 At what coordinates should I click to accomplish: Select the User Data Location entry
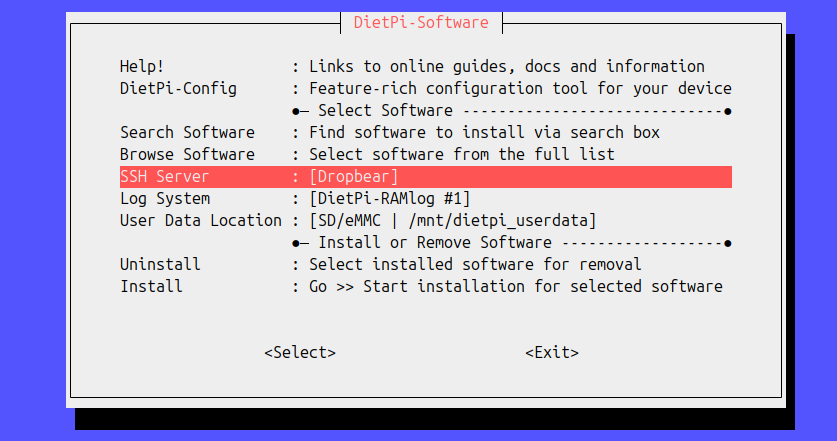(201, 220)
